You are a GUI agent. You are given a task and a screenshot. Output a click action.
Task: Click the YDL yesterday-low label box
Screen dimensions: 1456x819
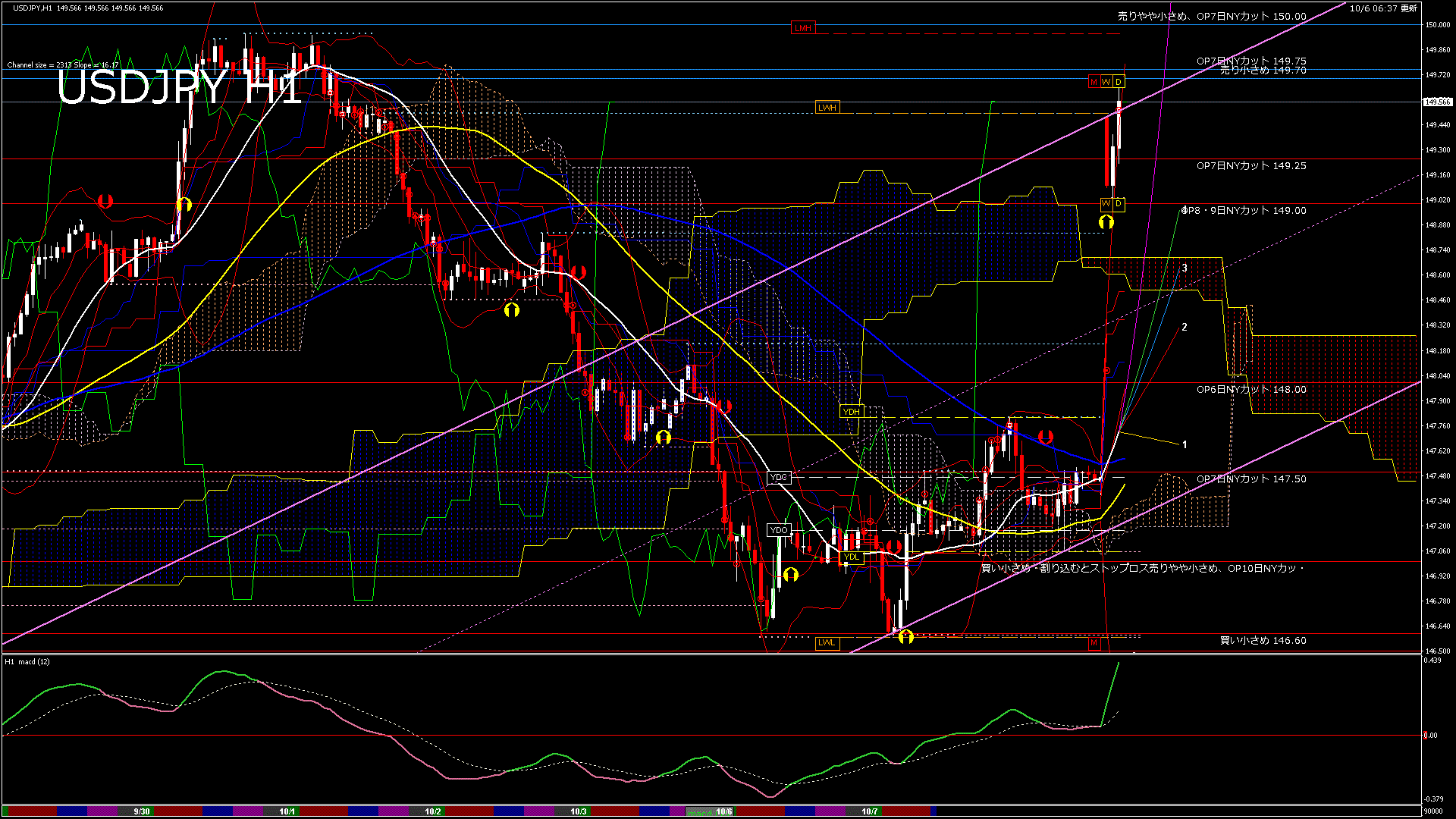point(852,557)
